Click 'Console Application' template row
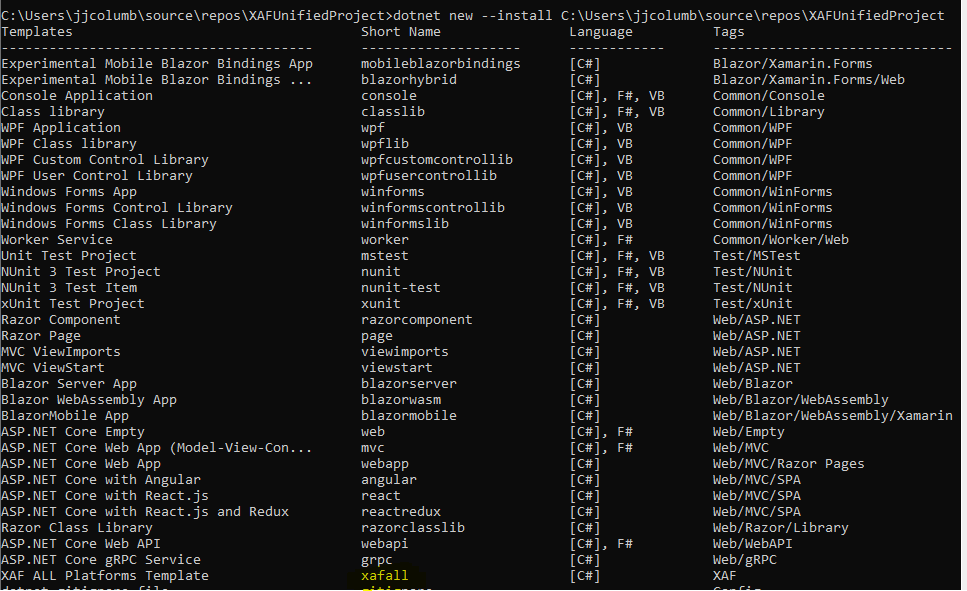This screenshot has height=591, width=967. 77,96
